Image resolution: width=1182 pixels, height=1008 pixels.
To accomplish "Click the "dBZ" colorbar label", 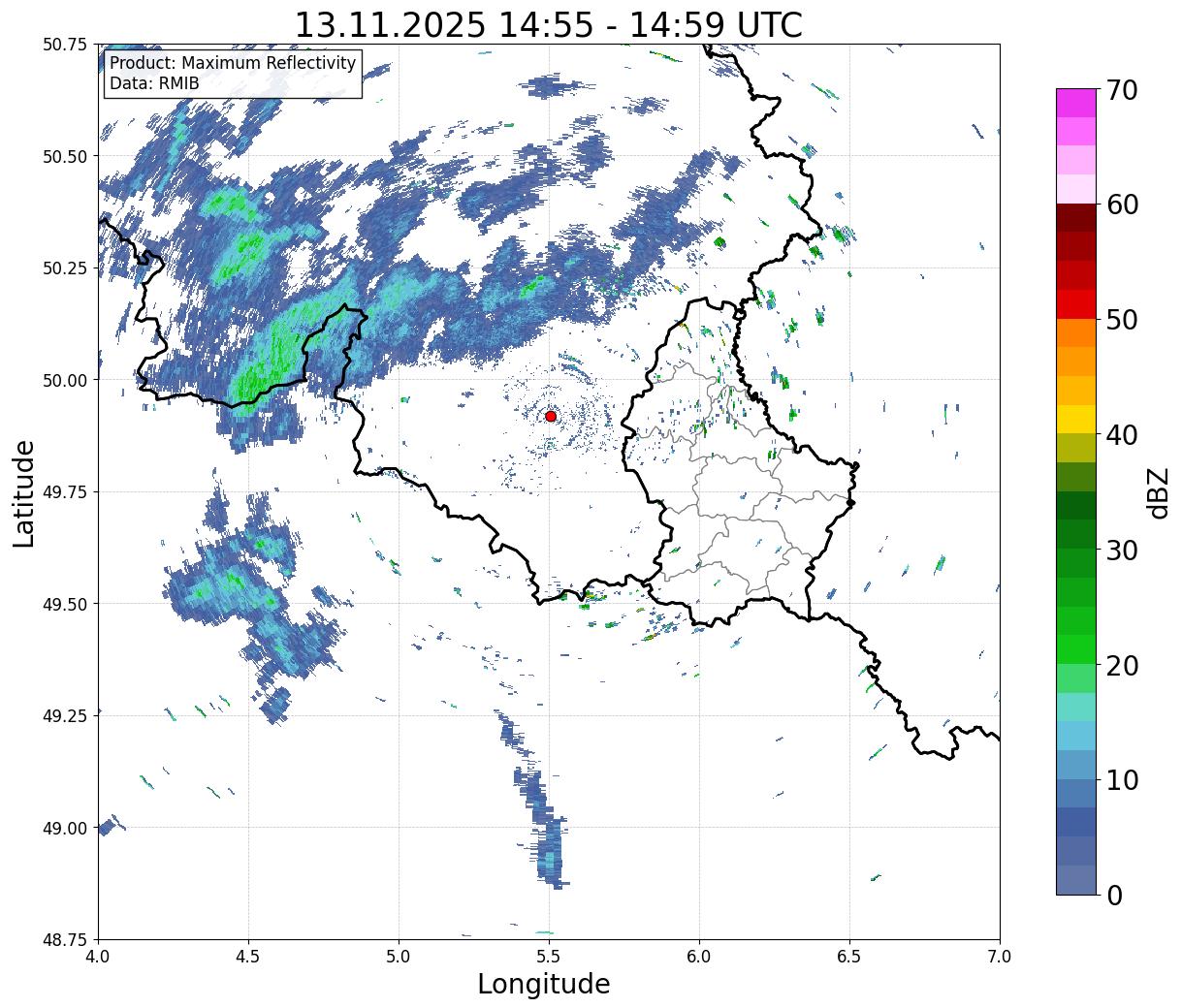I will (x=1158, y=492).
